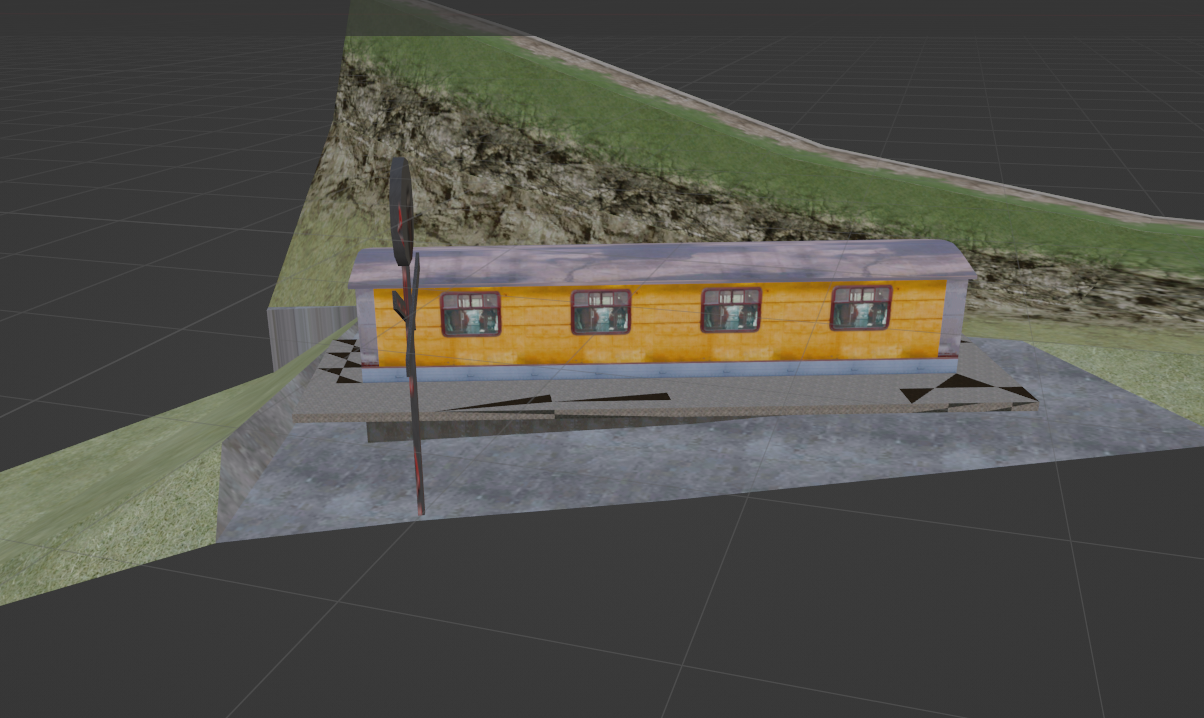
Task: Click the carriage's grey curved roof
Action: tap(660, 264)
